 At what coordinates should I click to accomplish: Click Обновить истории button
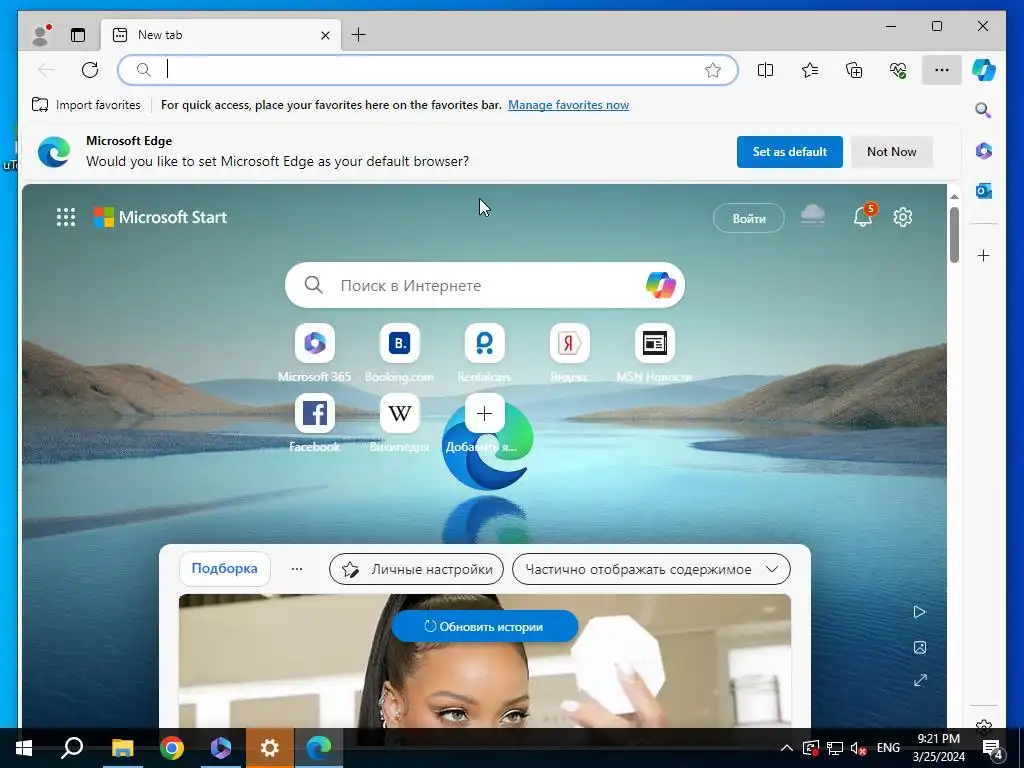pos(485,626)
